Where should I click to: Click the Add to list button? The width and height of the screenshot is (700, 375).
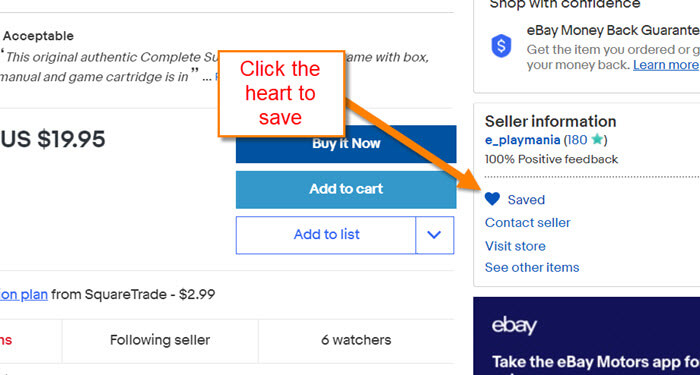pos(326,235)
